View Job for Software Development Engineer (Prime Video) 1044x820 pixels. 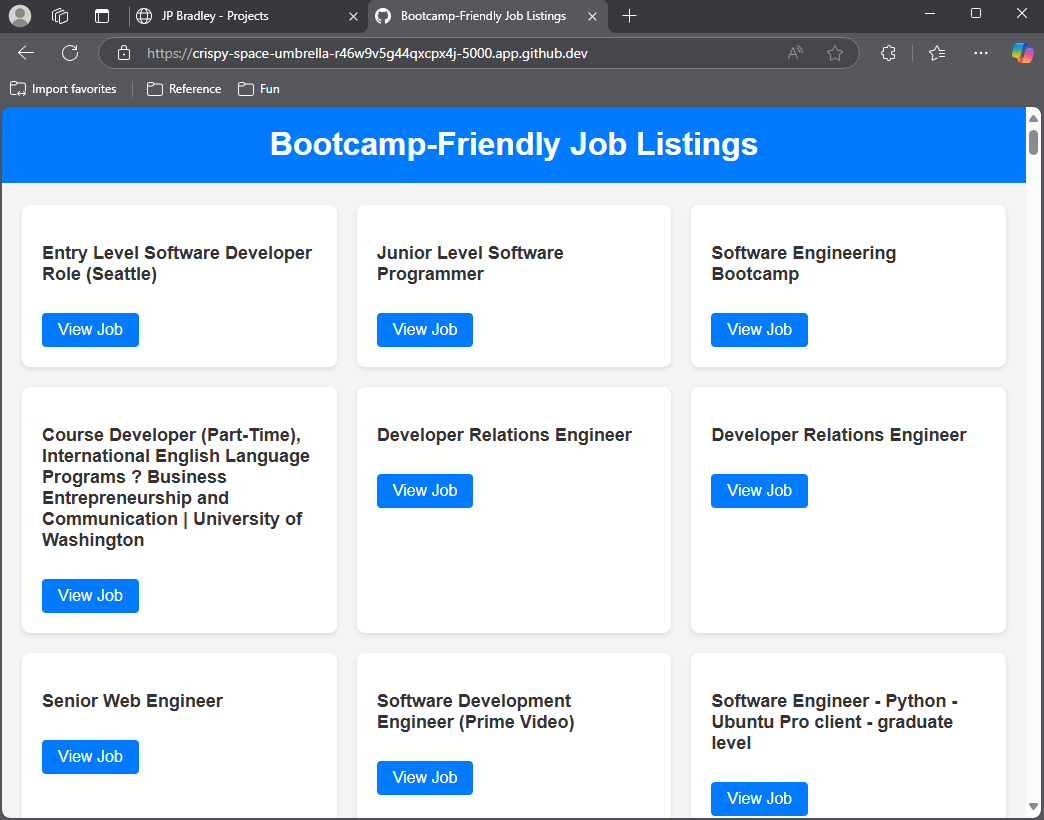425,777
